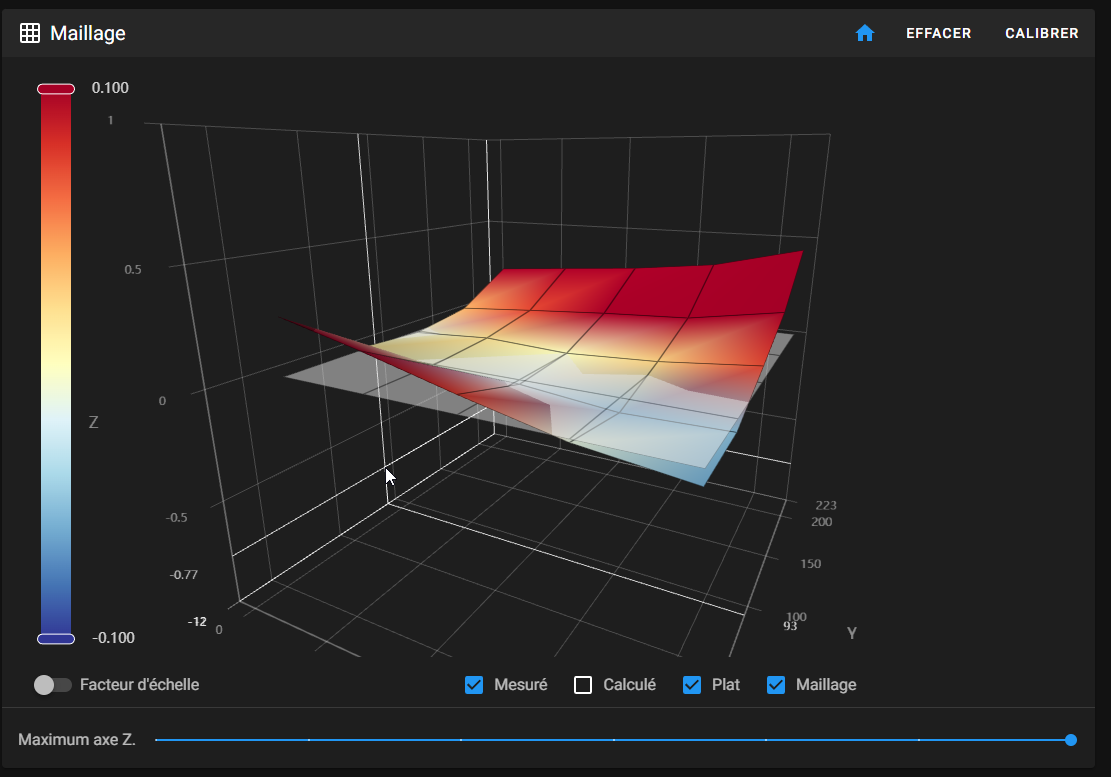
Task: Click the Maximum axe Z slider handle
Action: point(1071,740)
